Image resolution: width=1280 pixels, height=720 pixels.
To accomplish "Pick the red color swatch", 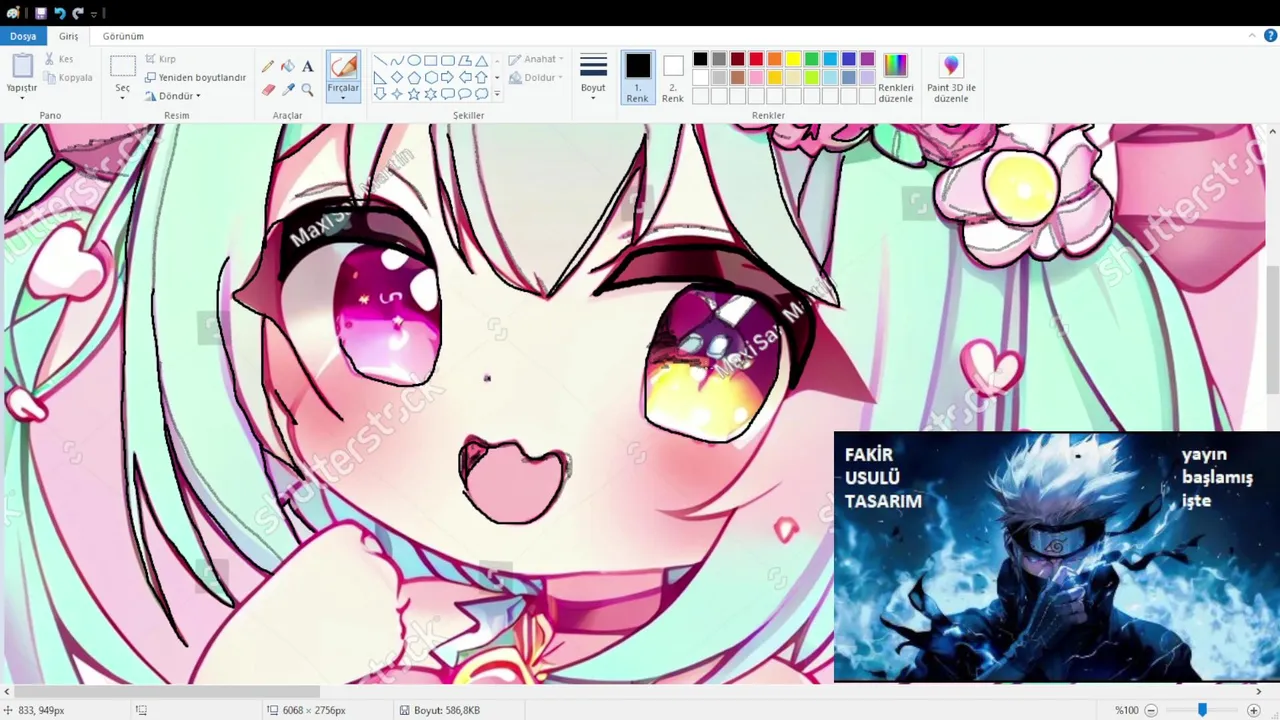I will 756,59.
